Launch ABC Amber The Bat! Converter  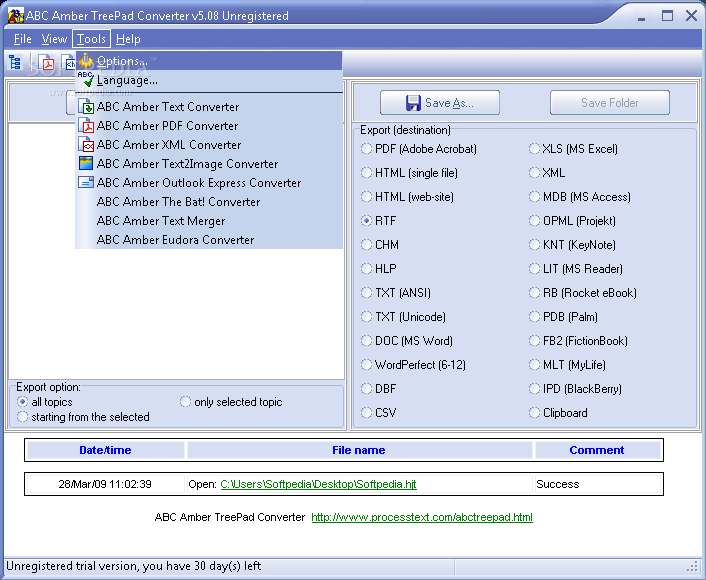[209, 202]
